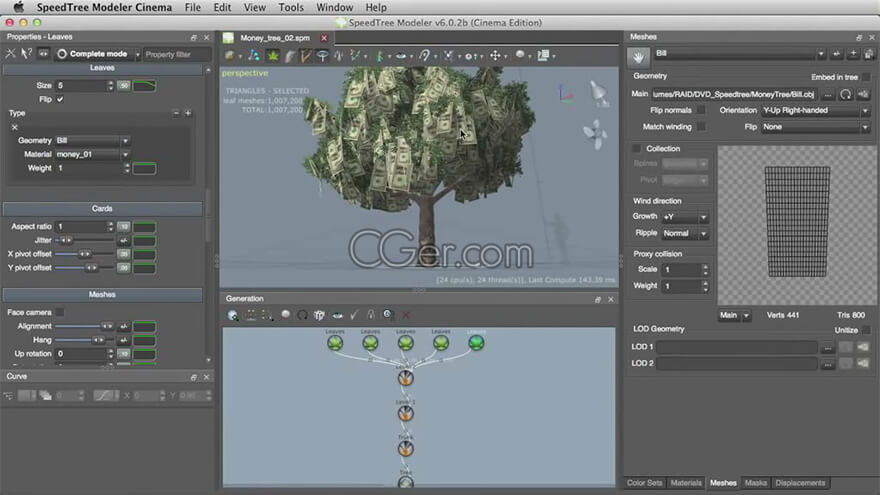Screen dimensions: 880x495
Task: Open the Geometry Bill dropdown
Action: (x=93, y=140)
